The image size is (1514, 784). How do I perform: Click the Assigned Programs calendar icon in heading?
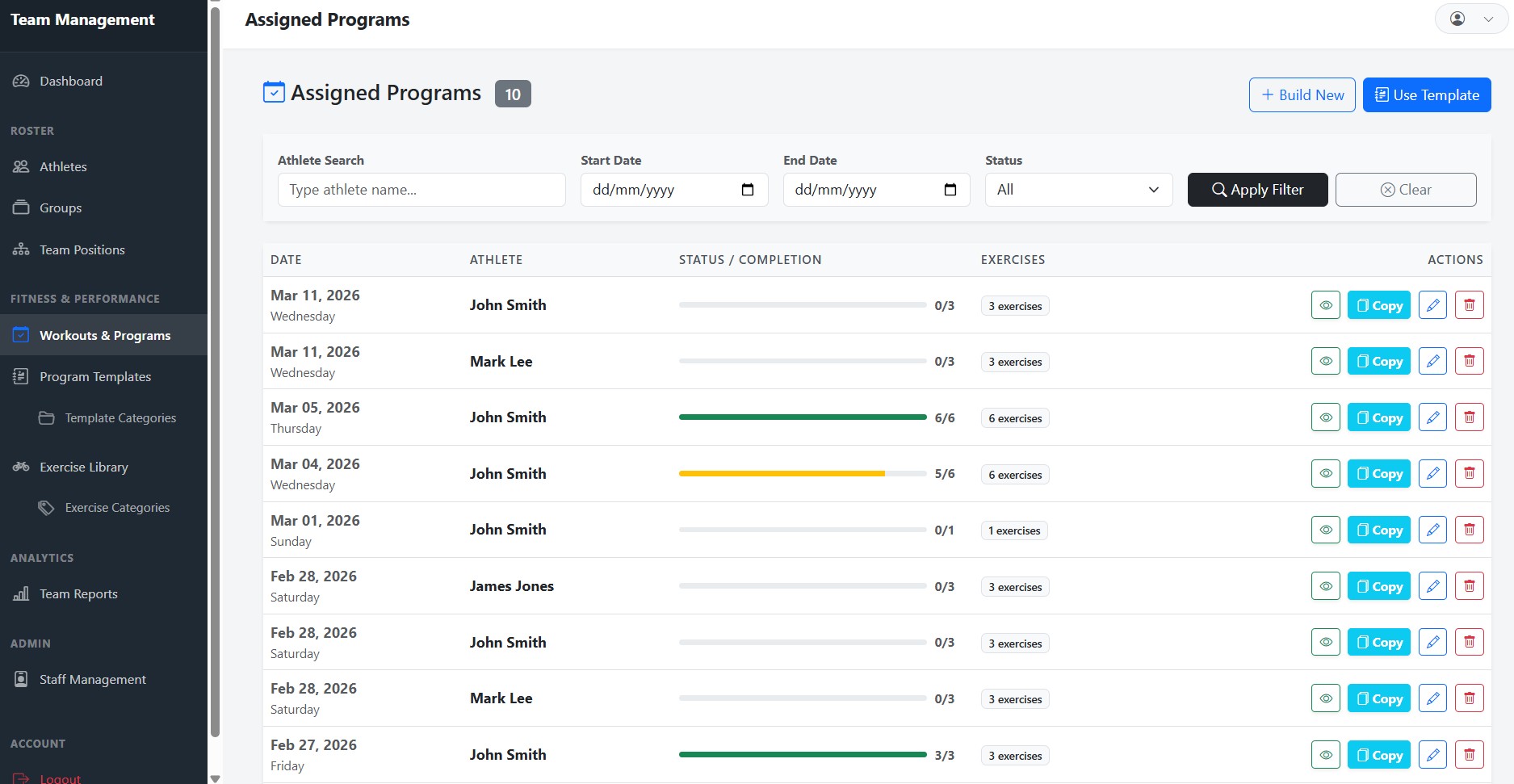[274, 92]
